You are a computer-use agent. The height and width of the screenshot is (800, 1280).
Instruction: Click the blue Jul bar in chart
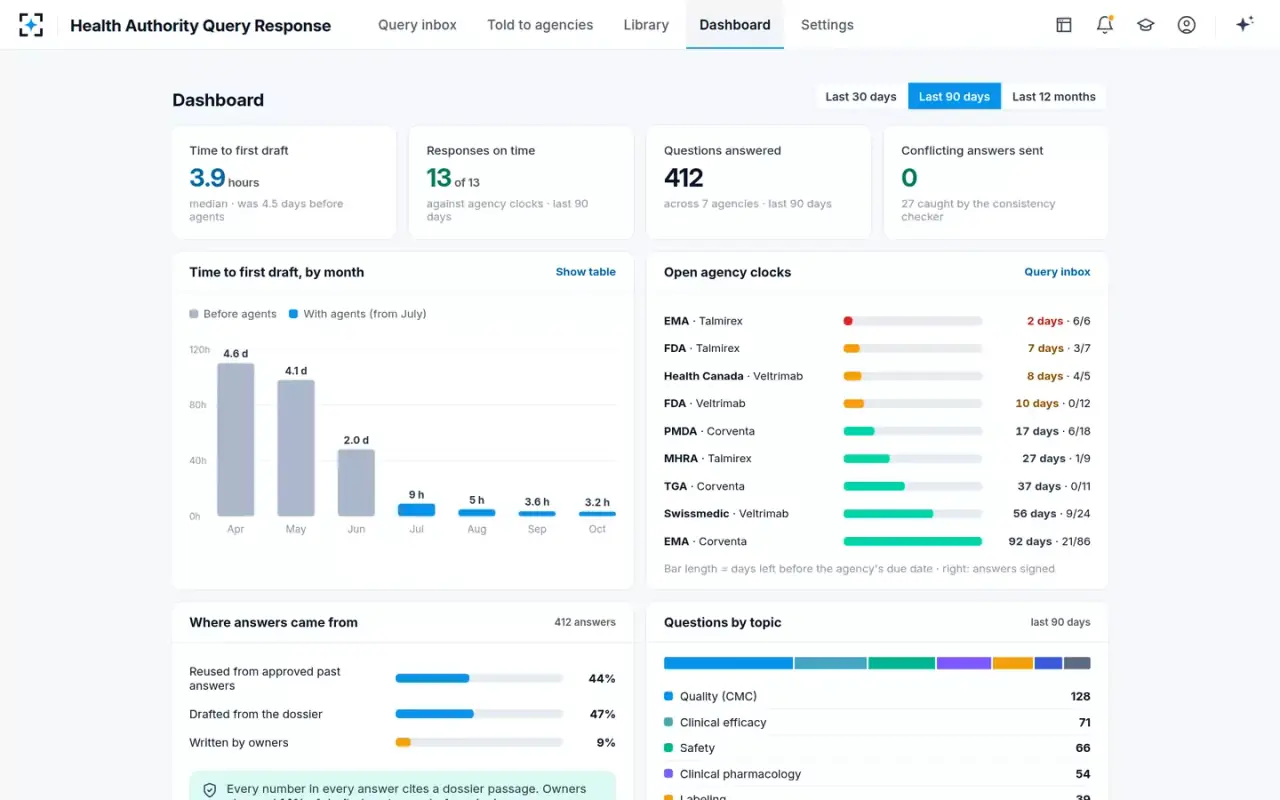pos(417,510)
